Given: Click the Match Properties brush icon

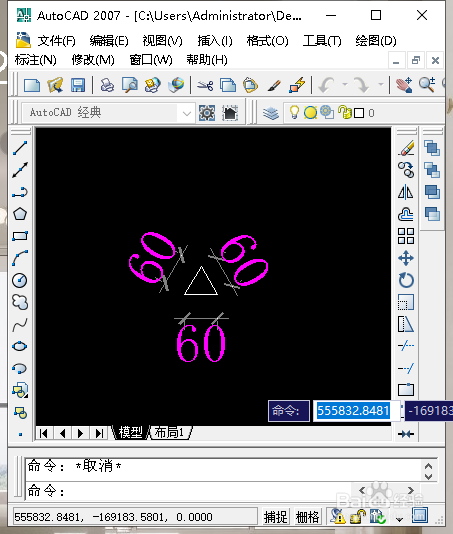Looking at the screenshot, I should tap(274, 85).
